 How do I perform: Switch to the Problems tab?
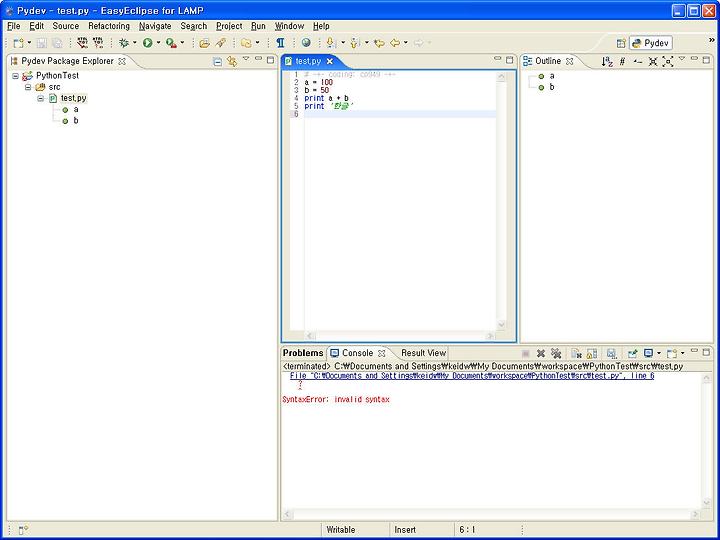[303, 353]
